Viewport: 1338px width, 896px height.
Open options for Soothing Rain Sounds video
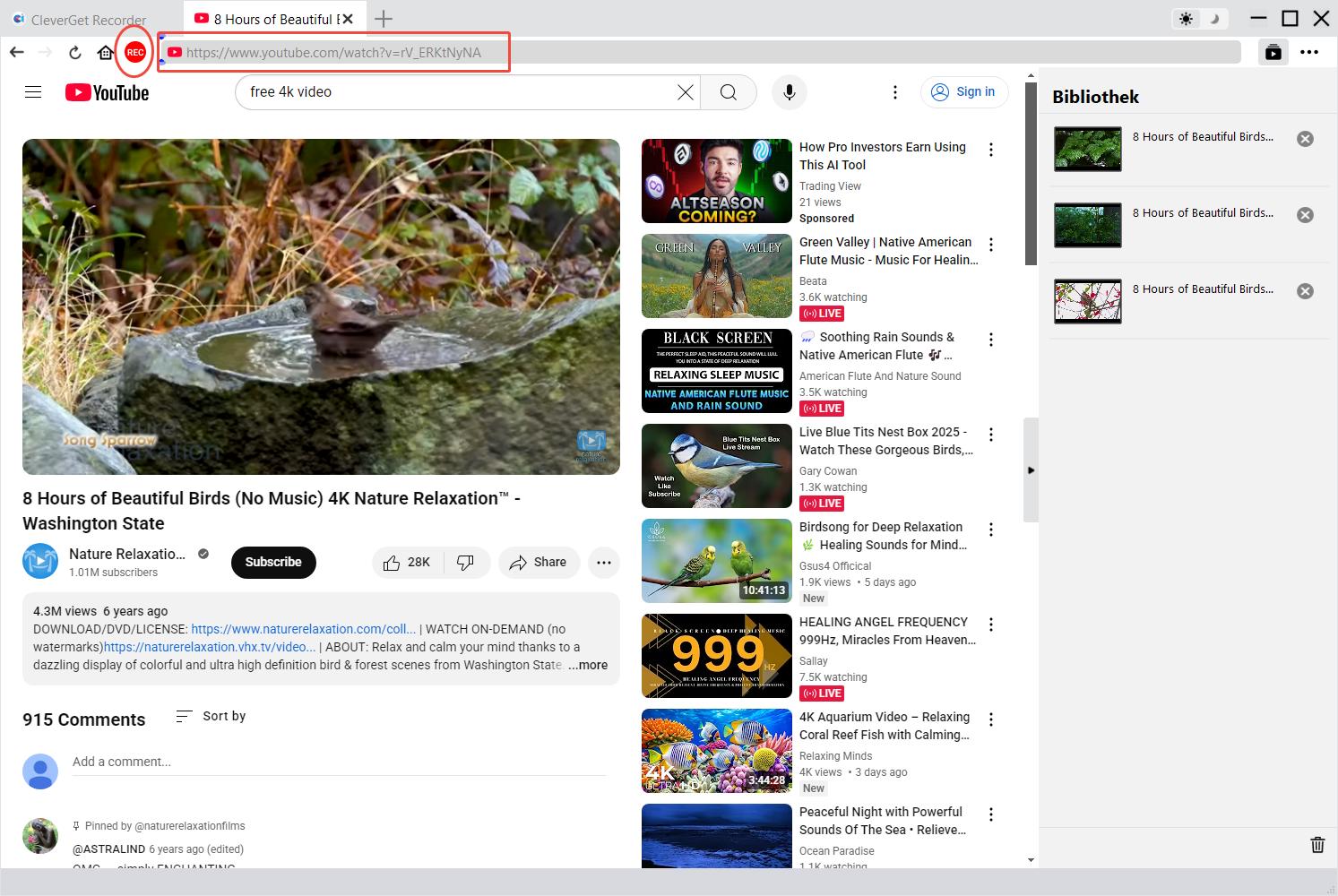coord(991,340)
